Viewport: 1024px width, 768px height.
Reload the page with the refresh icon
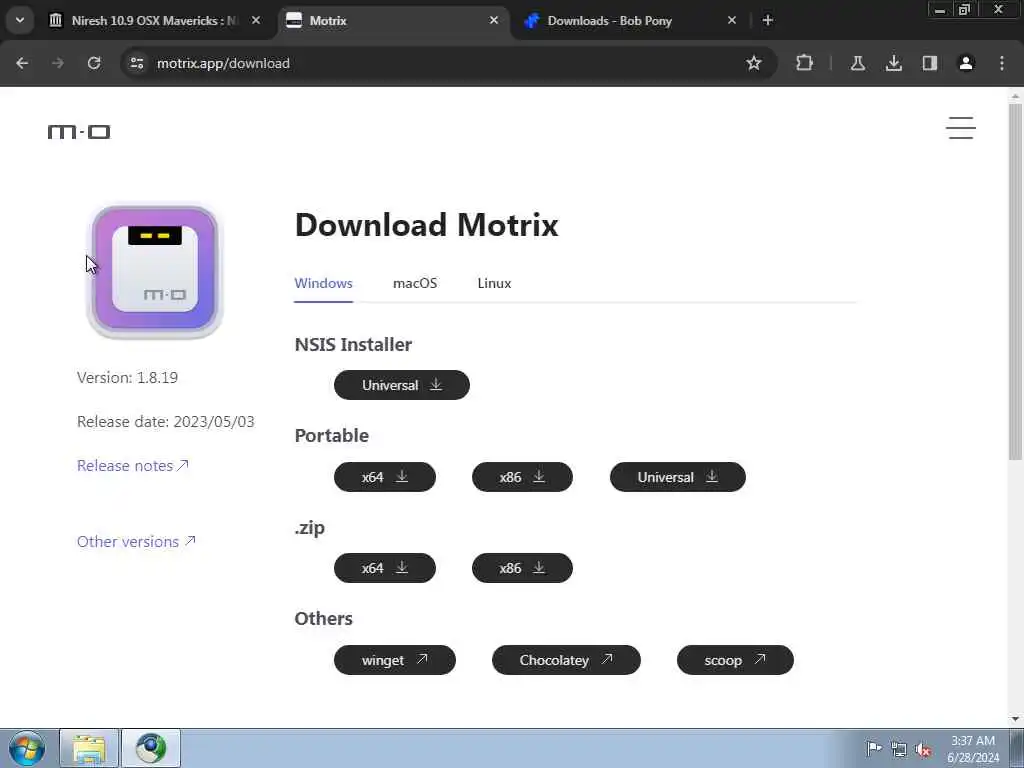tap(94, 63)
